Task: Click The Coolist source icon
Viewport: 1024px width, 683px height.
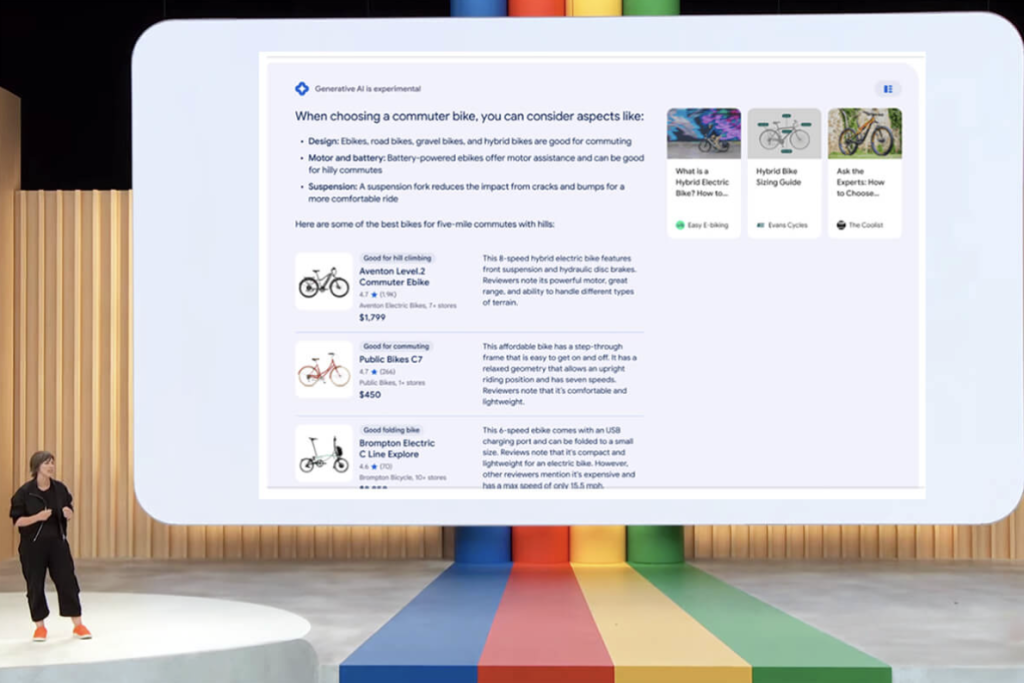Action: point(841,225)
